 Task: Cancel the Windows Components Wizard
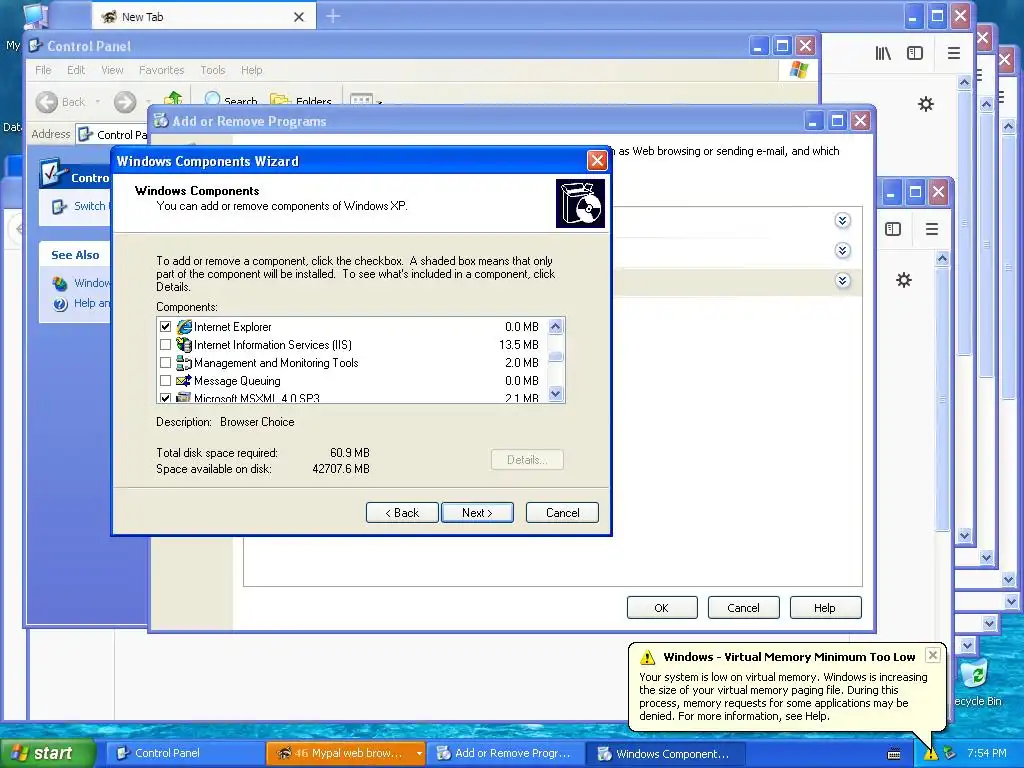(562, 513)
